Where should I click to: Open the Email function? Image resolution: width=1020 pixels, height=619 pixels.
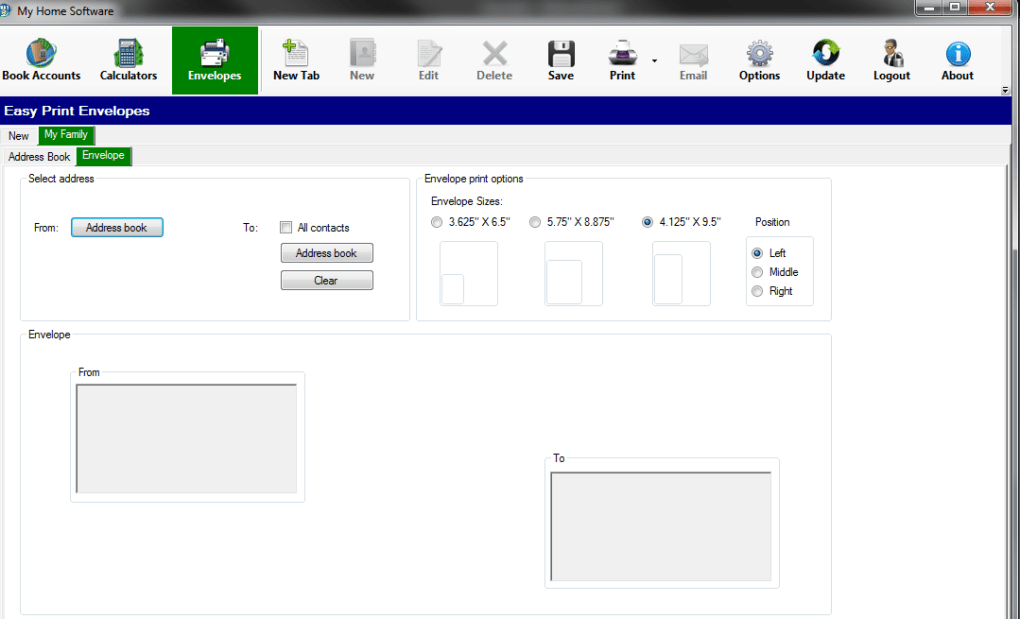[693, 60]
